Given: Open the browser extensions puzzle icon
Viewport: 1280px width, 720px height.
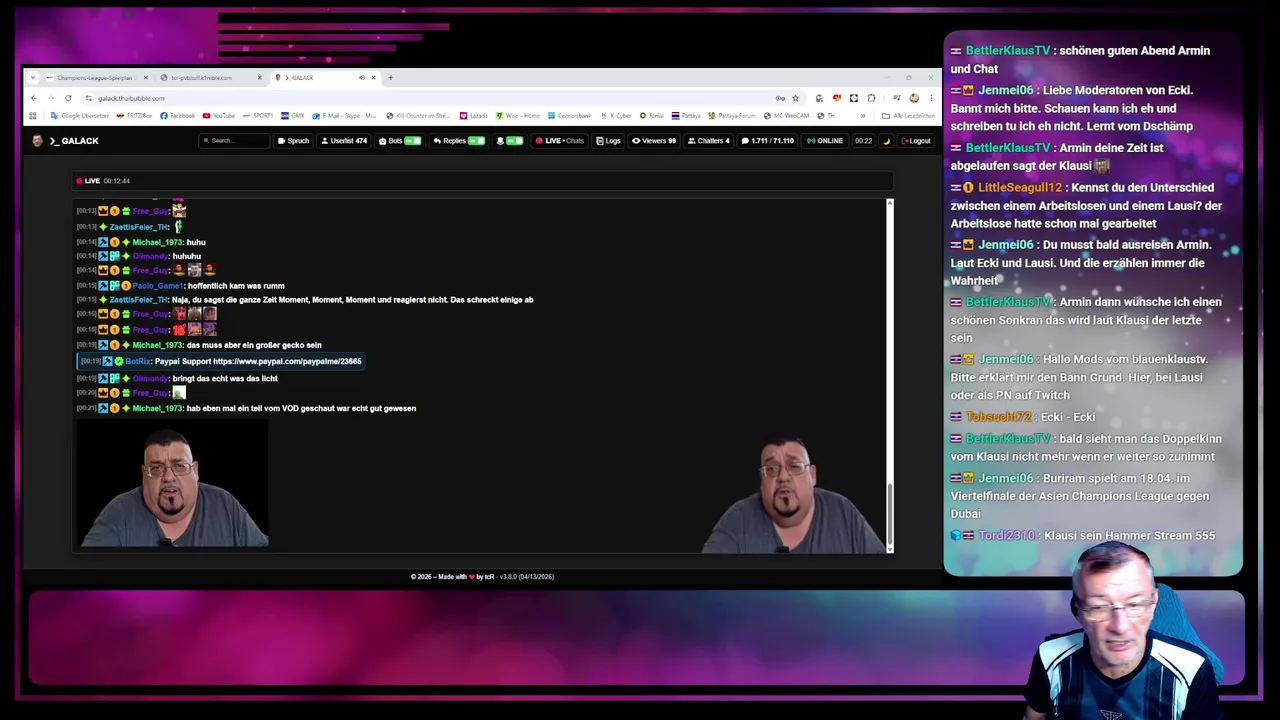Looking at the screenshot, I should point(872,98).
